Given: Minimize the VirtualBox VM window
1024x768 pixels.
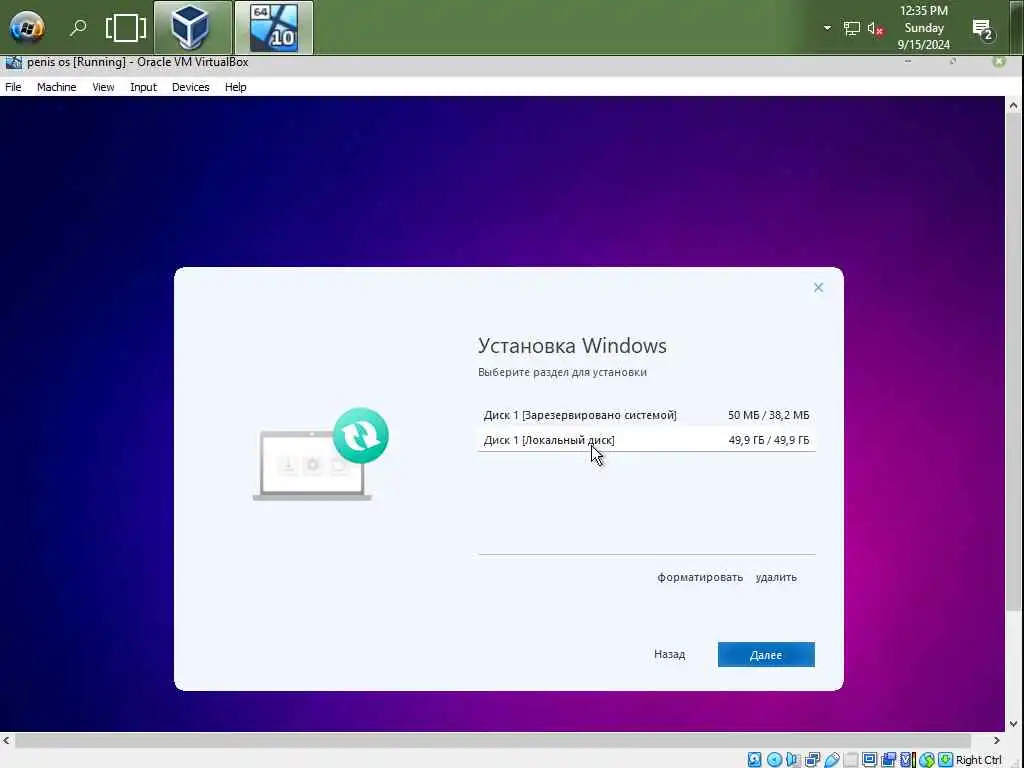Looking at the screenshot, I should click(x=908, y=61).
